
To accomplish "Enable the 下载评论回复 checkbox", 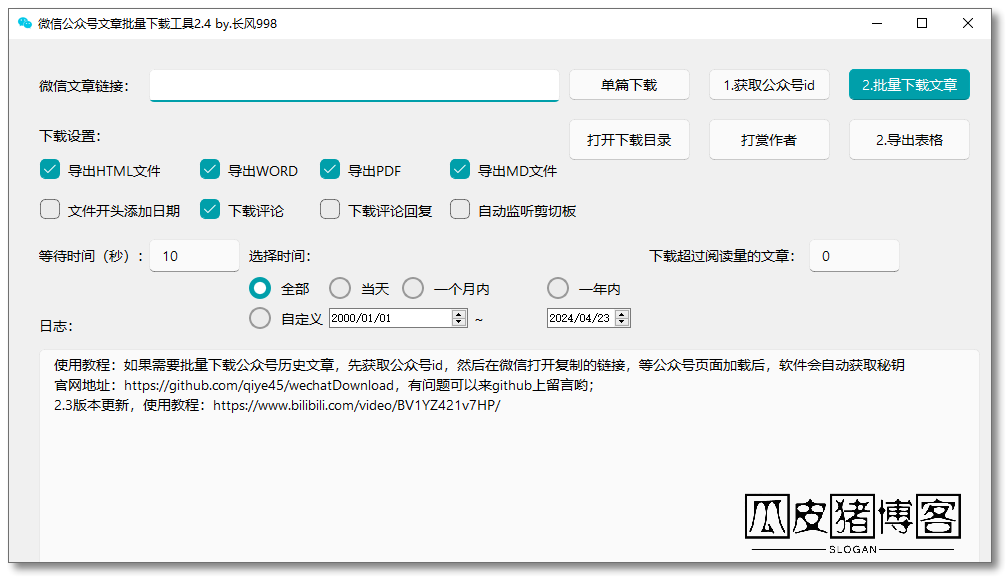I will pos(330,210).
